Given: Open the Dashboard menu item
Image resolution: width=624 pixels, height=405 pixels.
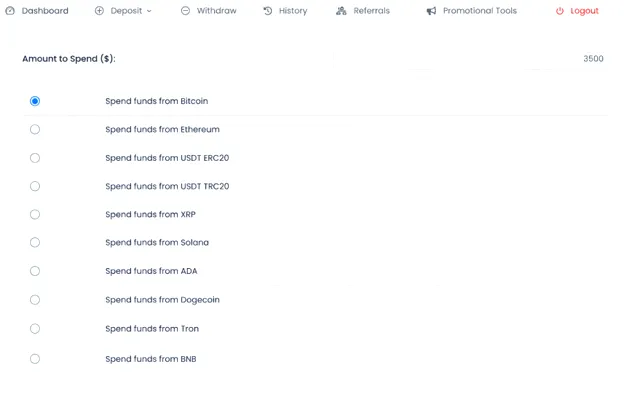Looking at the screenshot, I should point(45,11).
